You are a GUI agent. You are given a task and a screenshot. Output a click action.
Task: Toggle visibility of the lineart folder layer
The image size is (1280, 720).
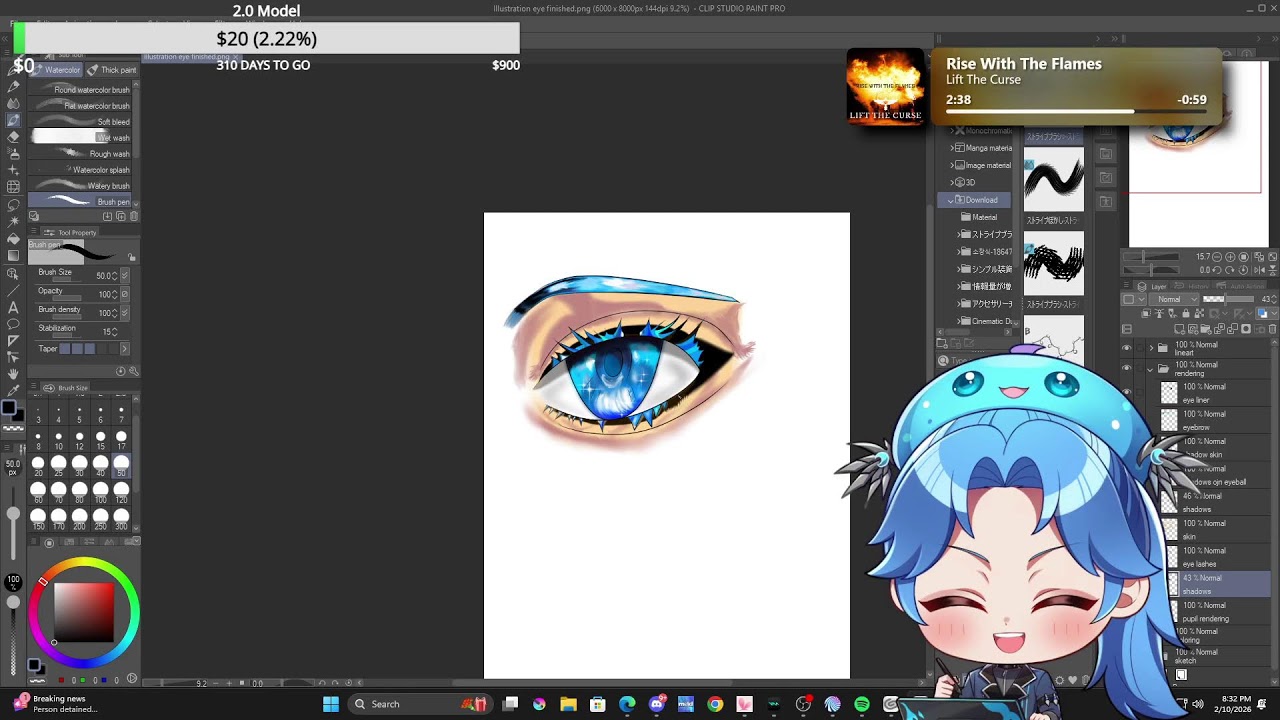pyautogui.click(x=1126, y=348)
